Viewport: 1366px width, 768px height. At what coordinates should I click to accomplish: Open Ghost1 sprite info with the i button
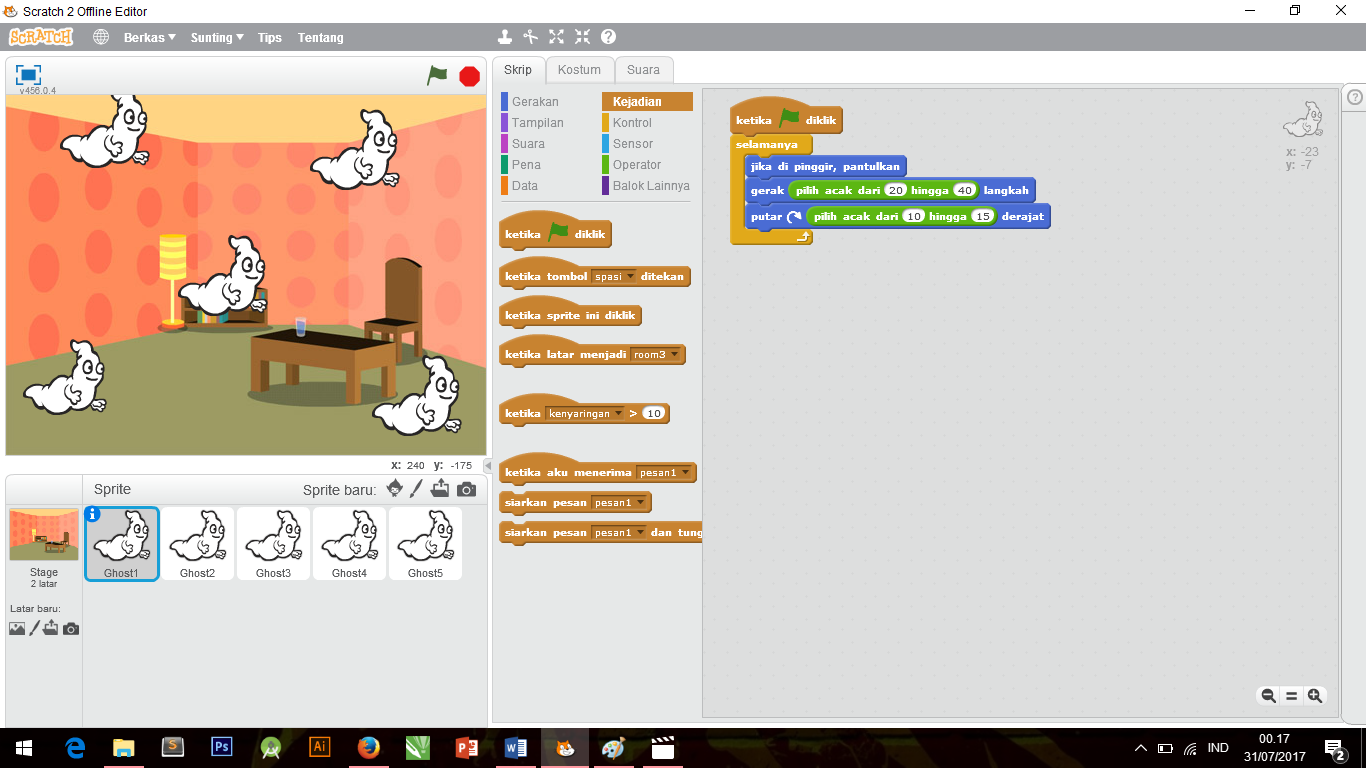pyautogui.click(x=94, y=513)
